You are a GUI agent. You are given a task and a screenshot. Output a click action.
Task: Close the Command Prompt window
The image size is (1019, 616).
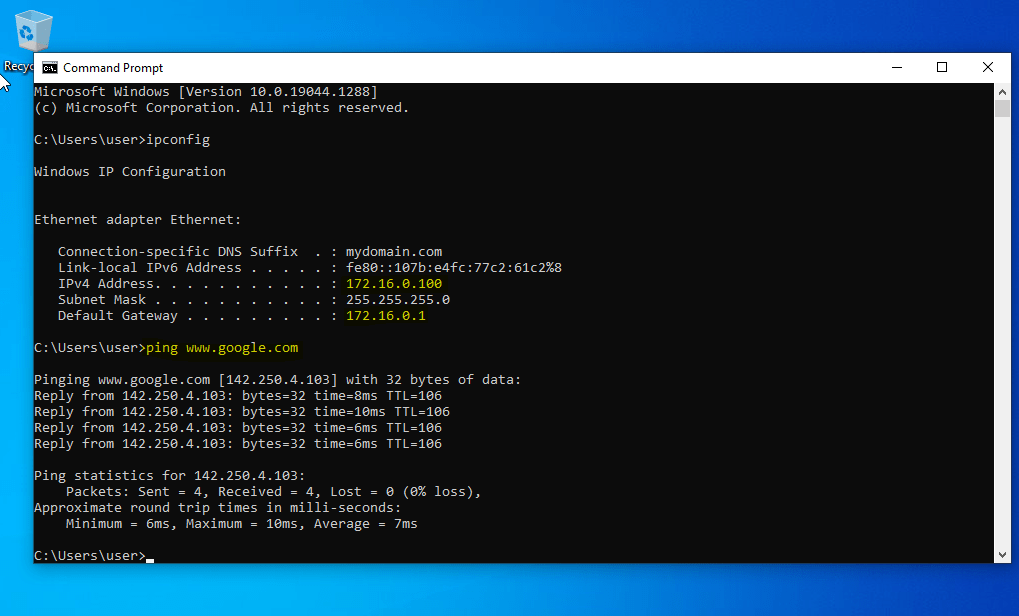[988, 68]
